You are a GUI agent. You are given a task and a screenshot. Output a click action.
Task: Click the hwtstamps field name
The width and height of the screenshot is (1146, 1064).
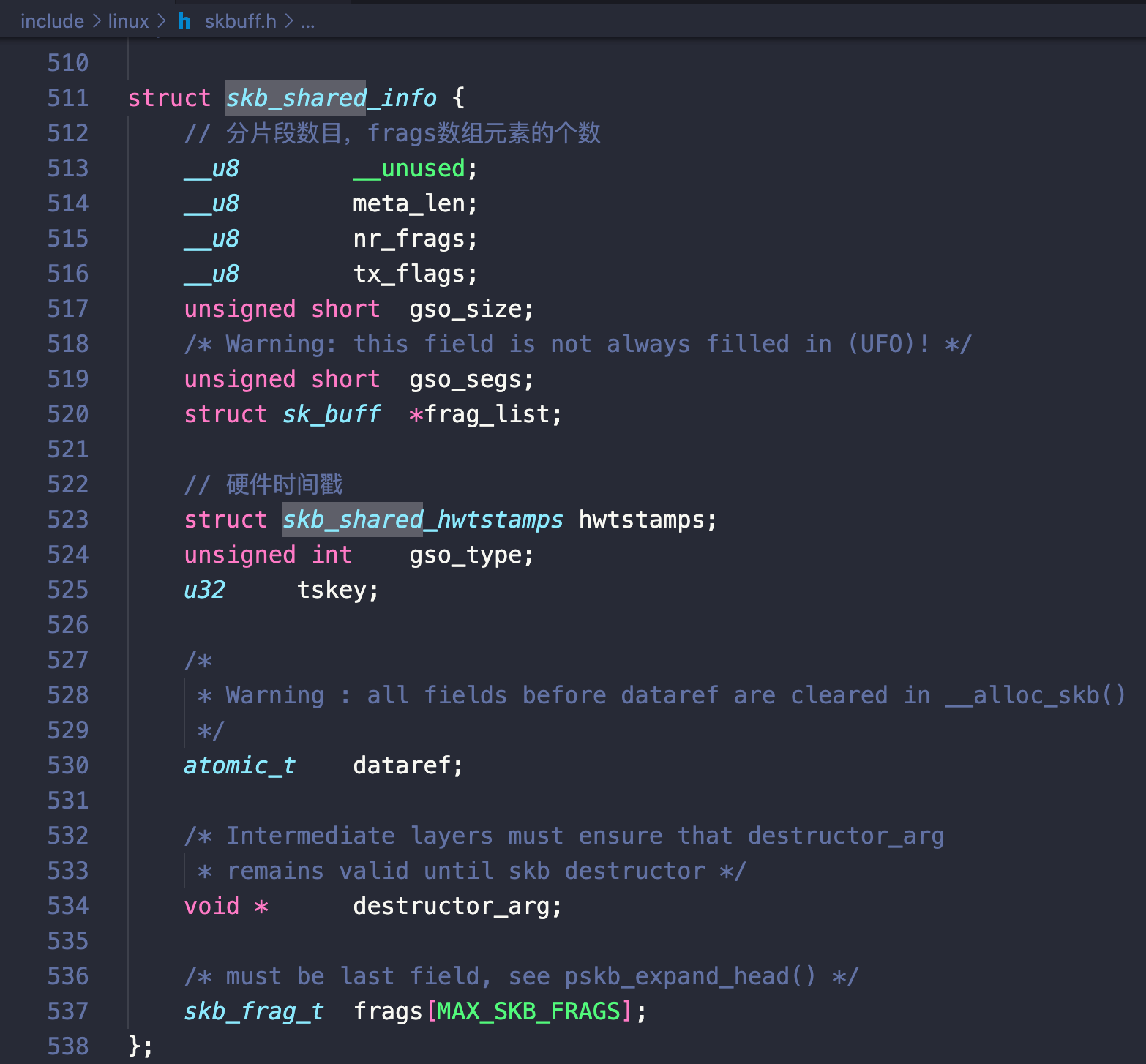pos(642,520)
